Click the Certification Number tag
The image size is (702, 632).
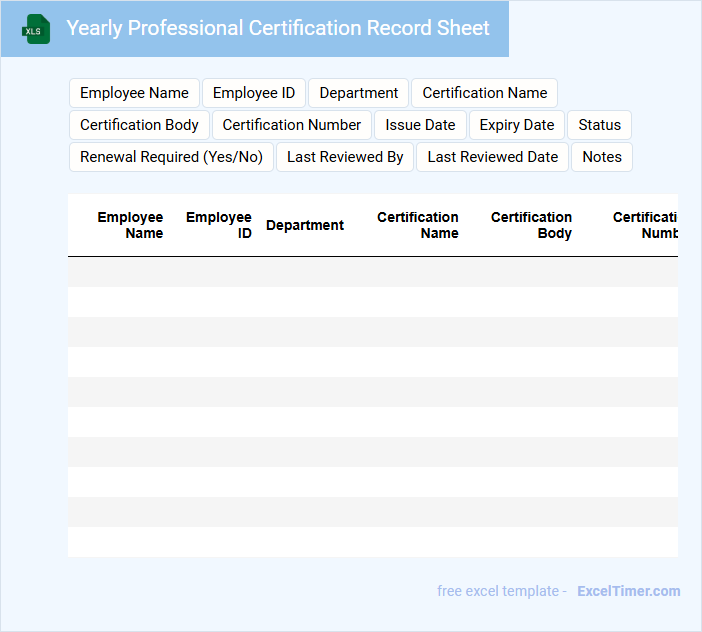coord(291,125)
